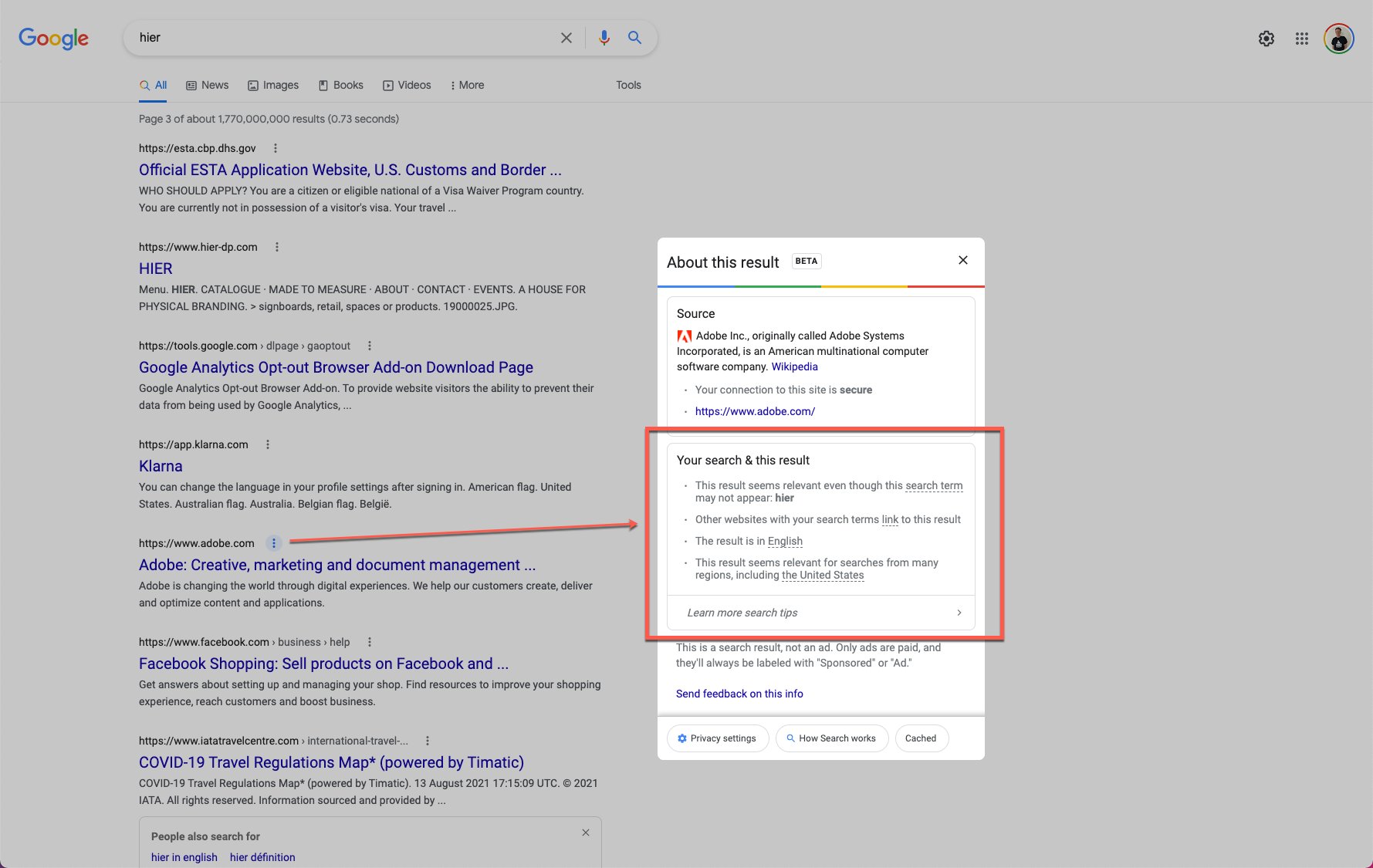Switch to the News tab
The image size is (1373, 868).
(x=208, y=85)
